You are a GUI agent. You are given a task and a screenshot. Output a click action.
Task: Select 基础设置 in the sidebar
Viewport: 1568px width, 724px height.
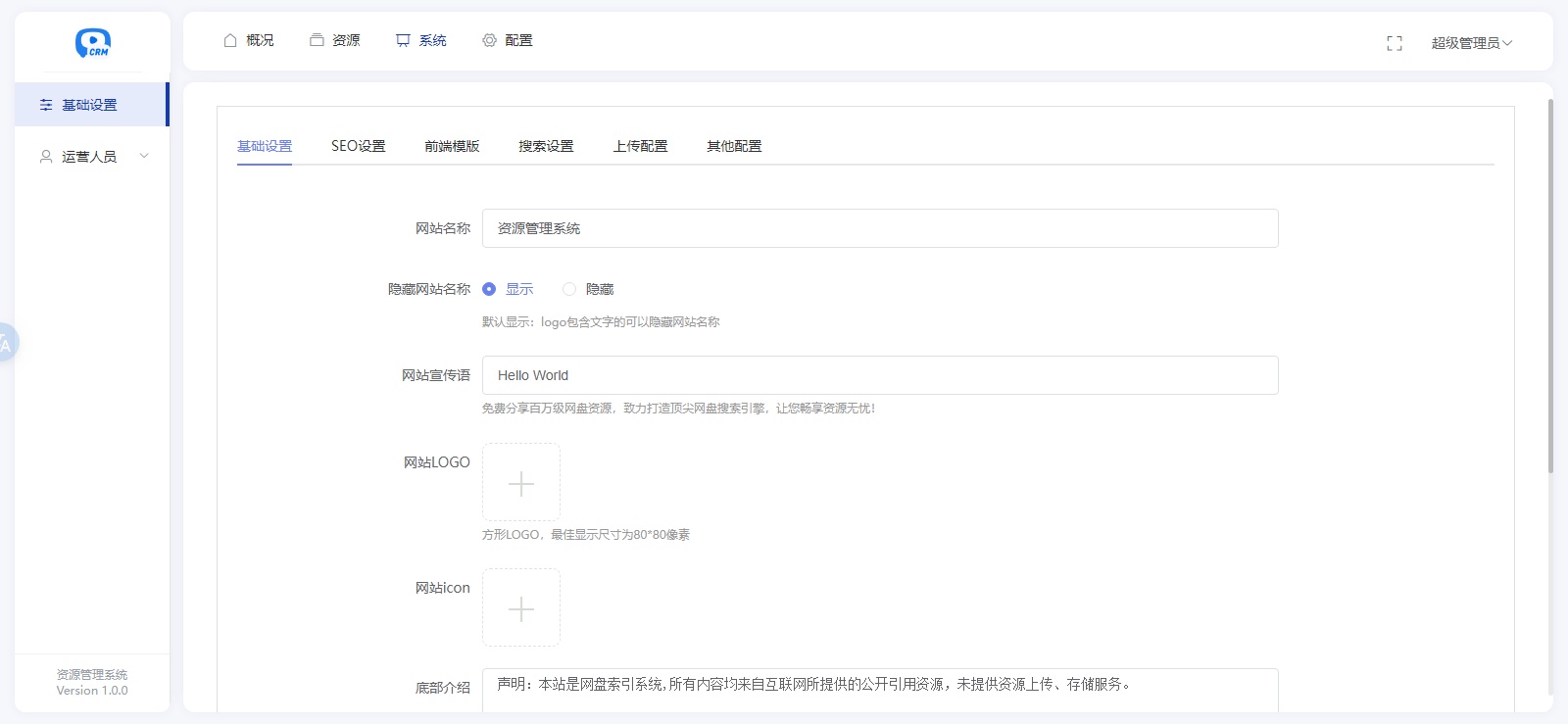pos(91,105)
